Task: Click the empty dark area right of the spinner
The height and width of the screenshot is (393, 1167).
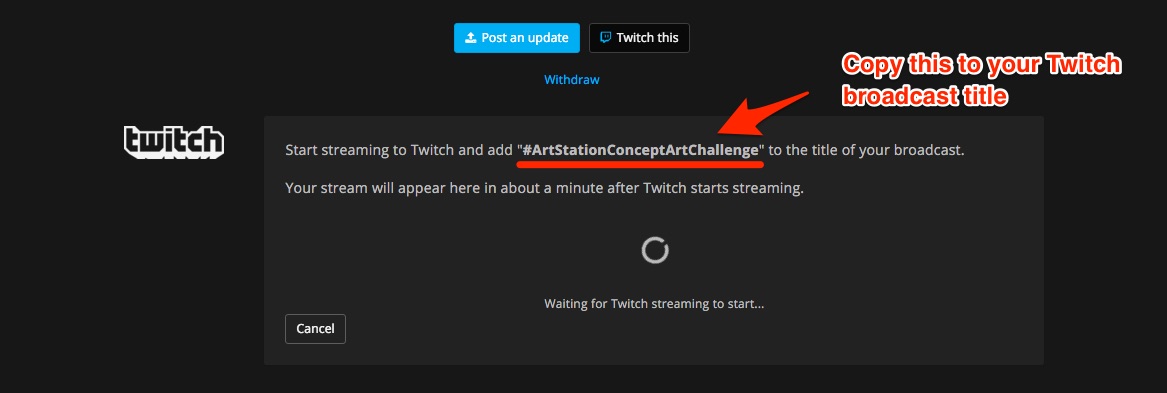Action: (856, 251)
